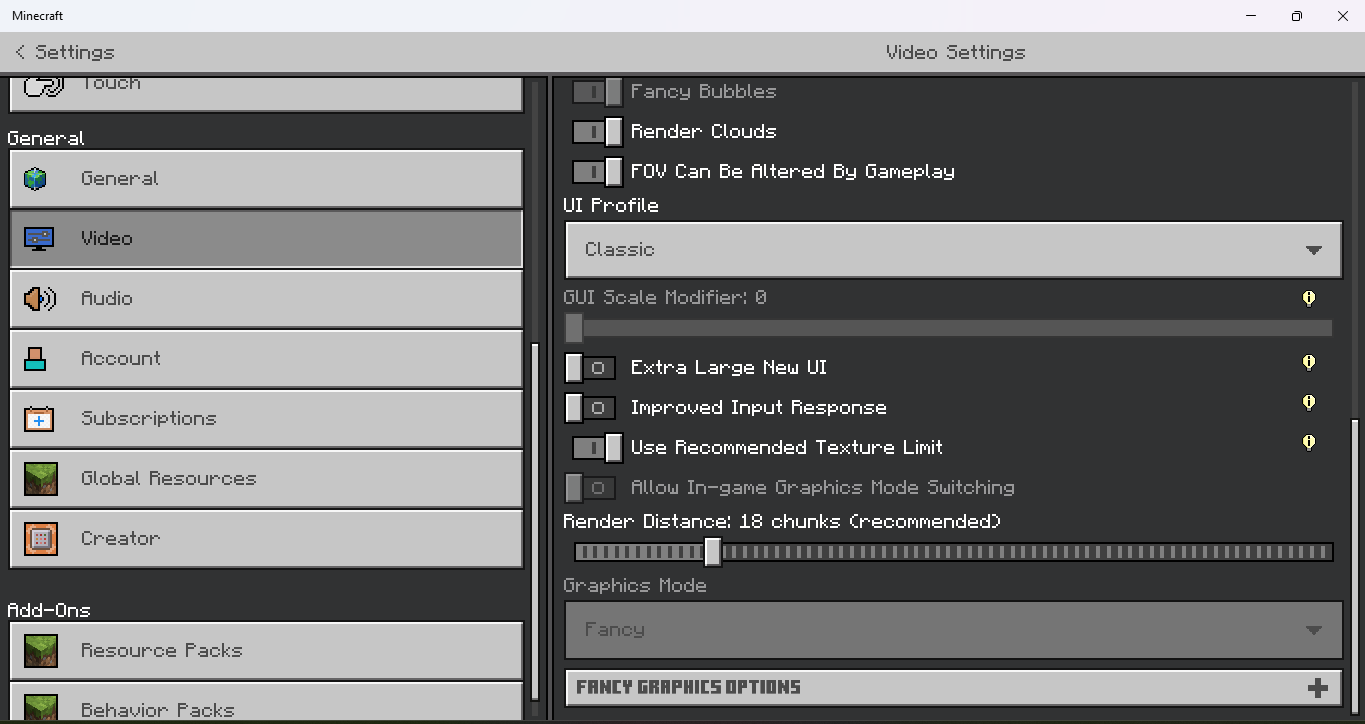This screenshot has height=724, width=1365.
Task: Click the right panel vertical scrollbar
Action: (1356, 560)
